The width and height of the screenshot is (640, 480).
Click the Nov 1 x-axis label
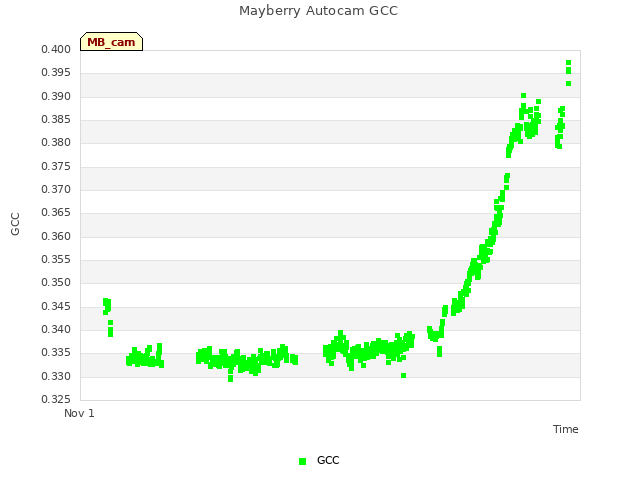pyautogui.click(x=79, y=413)
